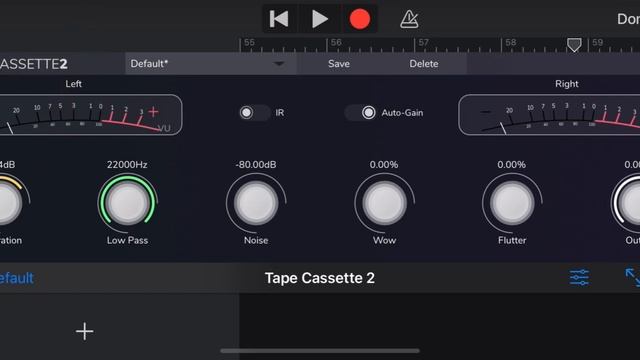Click the playhead marker on the ruler
The height and width of the screenshot is (360, 640).
click(x=574, y=45)
